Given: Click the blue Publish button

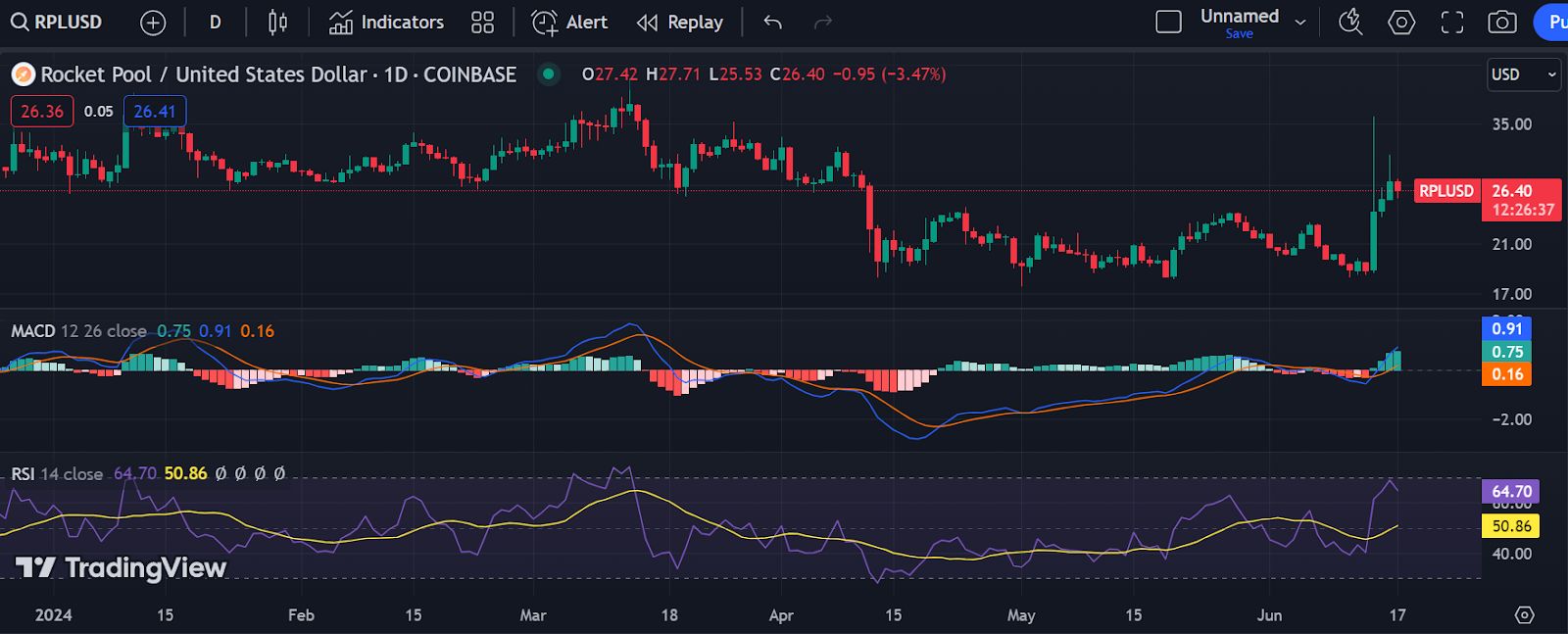Looking at the screenshot, I should point(1552,23).
